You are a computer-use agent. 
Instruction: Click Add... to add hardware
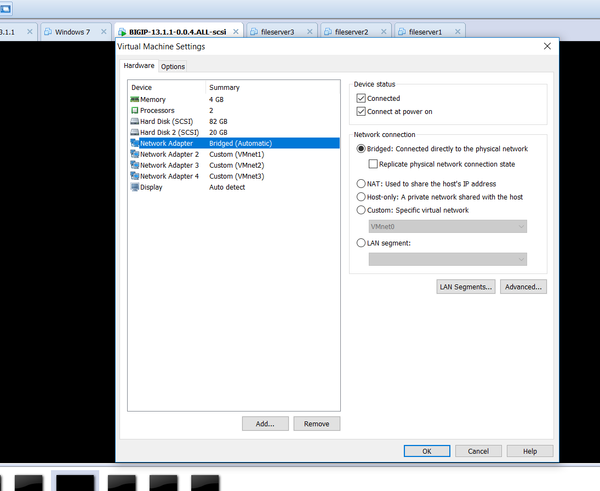[x=265, y=424]
